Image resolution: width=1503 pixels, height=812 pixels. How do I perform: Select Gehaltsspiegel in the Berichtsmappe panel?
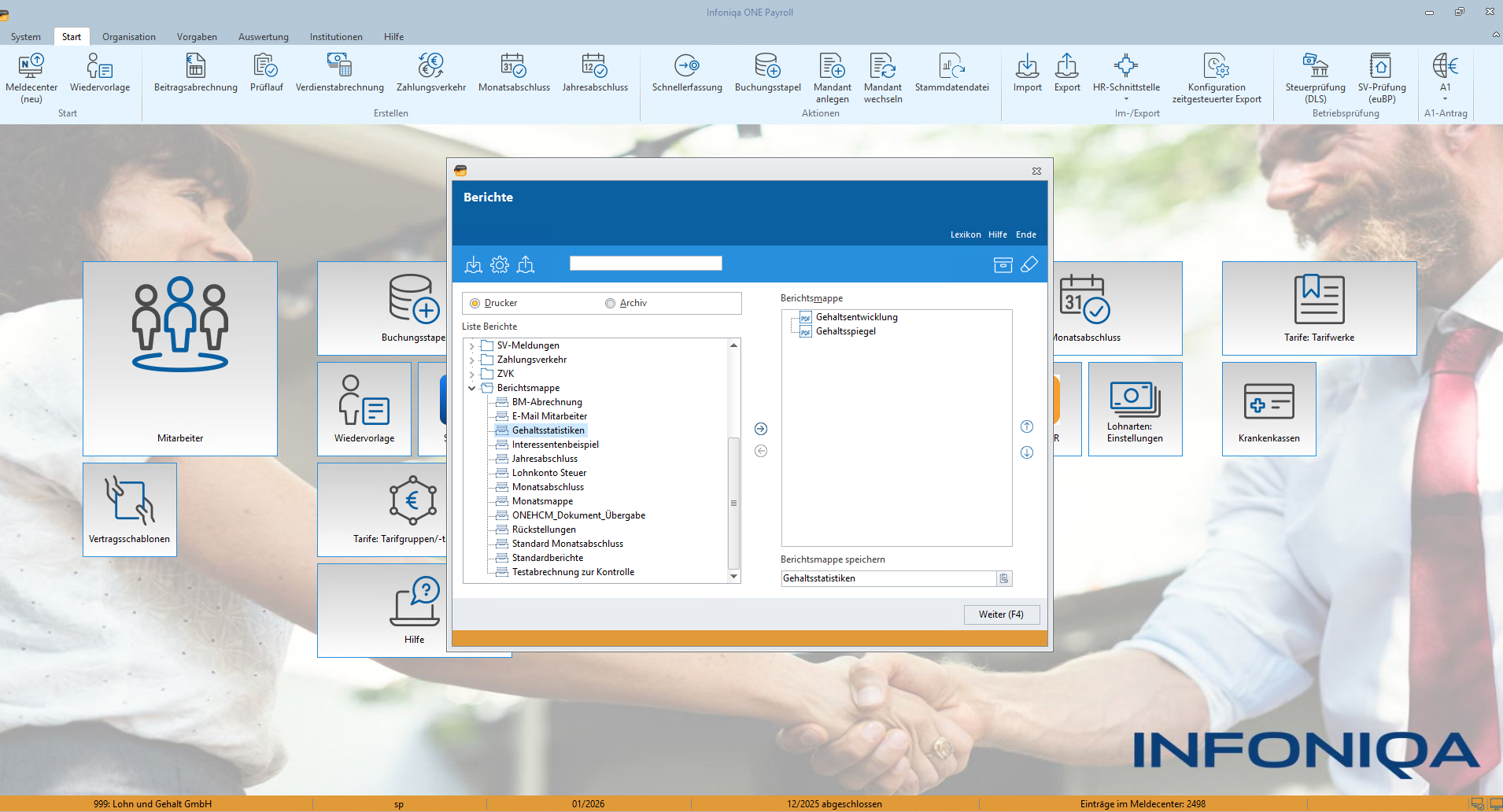(846, 331)
